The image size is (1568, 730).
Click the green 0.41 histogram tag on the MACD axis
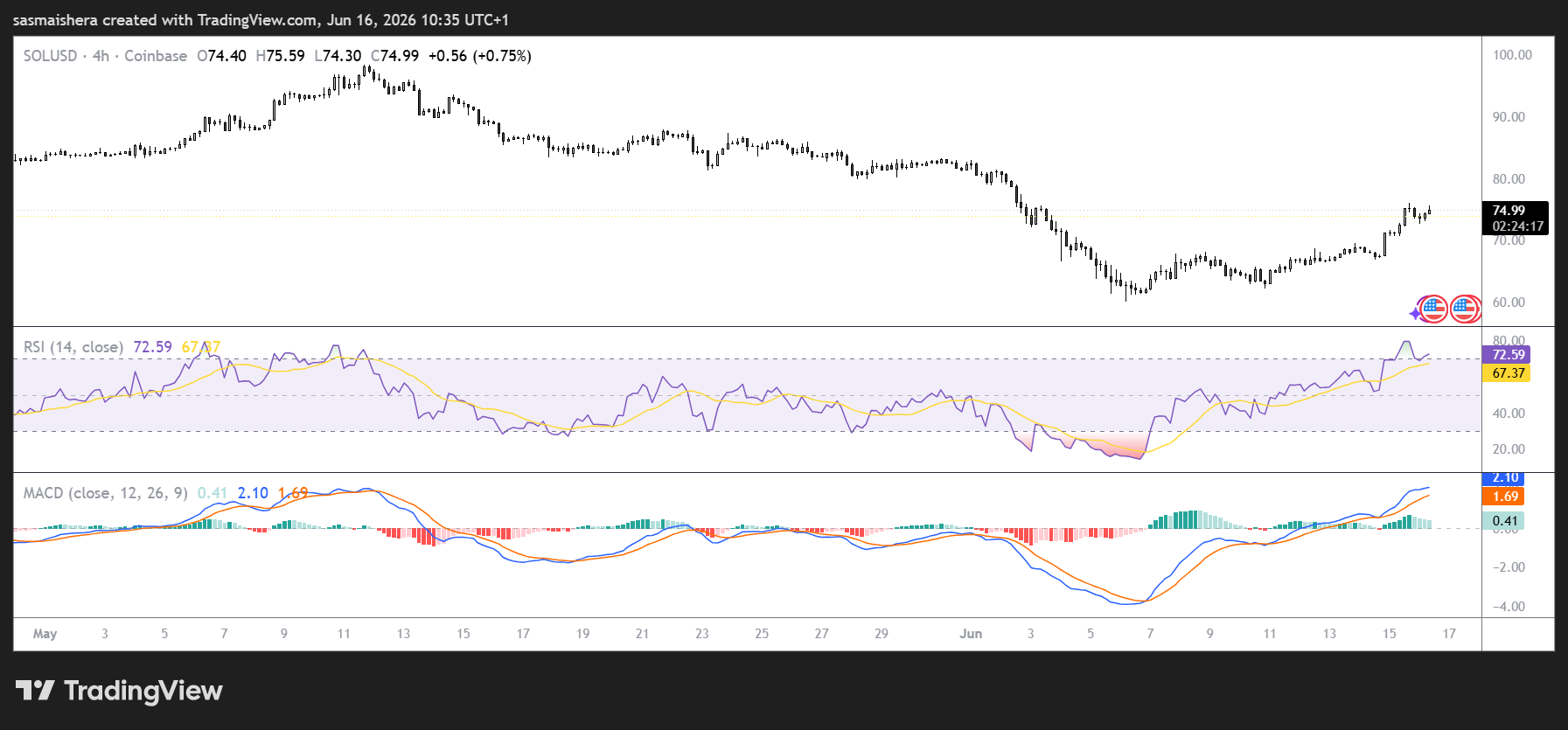coord(1503,521)
